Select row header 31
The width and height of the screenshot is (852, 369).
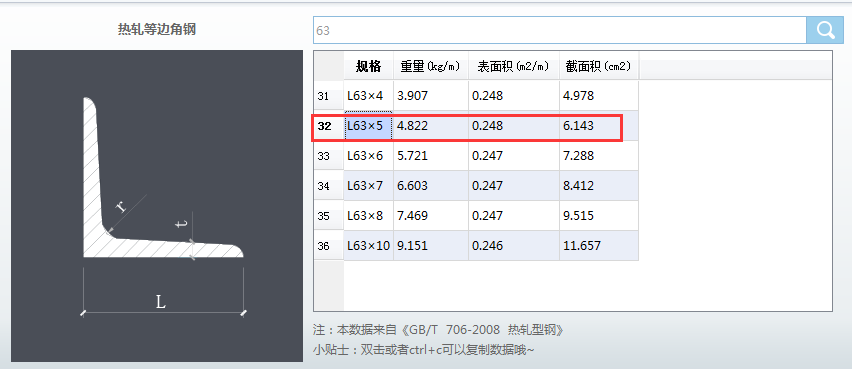click(329, 96)
